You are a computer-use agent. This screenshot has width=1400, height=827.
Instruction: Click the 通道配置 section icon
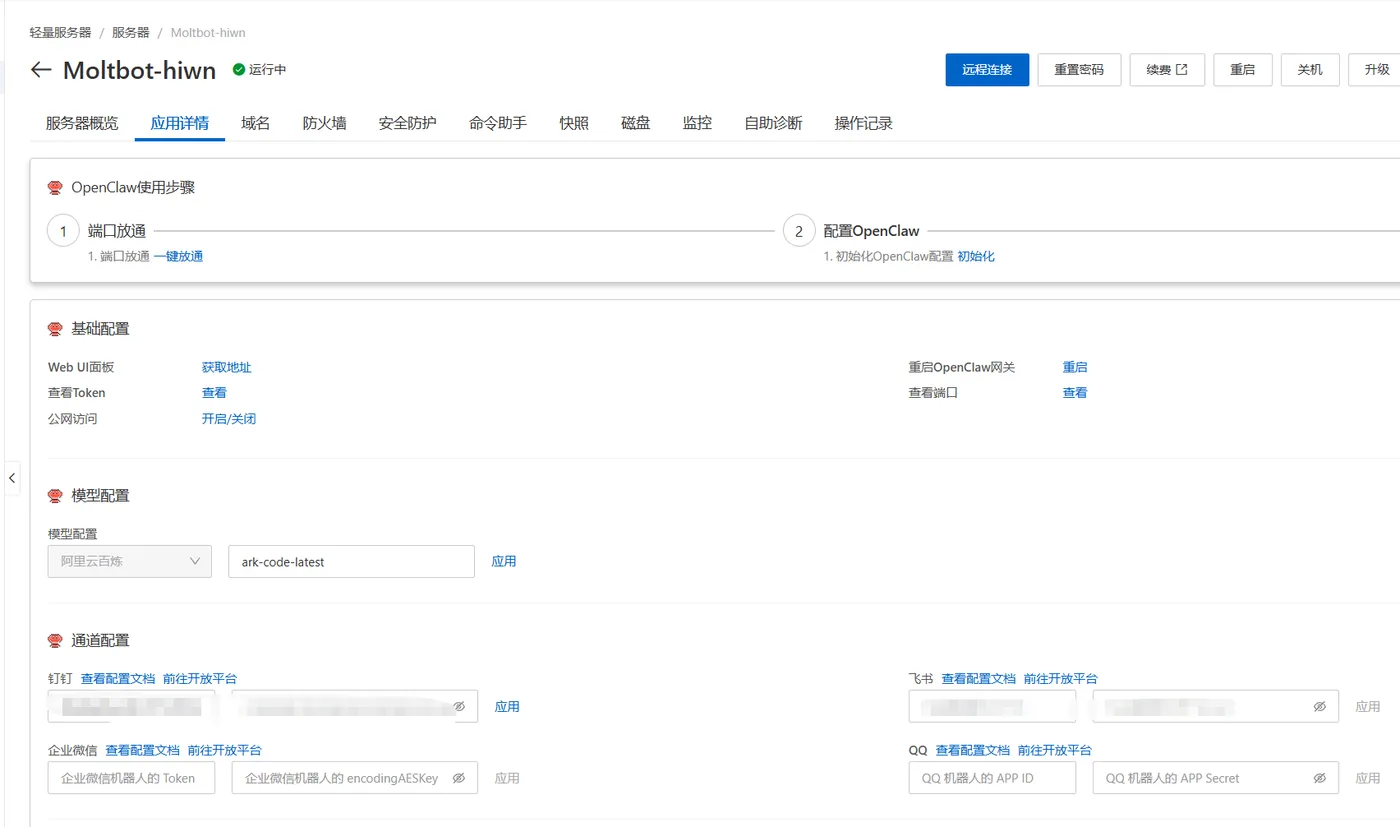coord(55,641)
